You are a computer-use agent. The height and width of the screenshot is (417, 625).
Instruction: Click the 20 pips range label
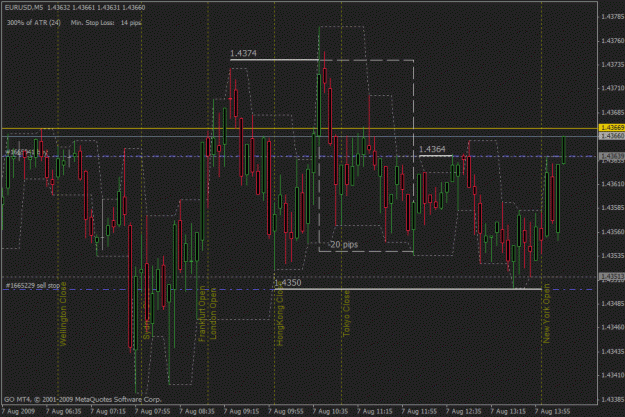pyautogui.click(x=344, y=245)
